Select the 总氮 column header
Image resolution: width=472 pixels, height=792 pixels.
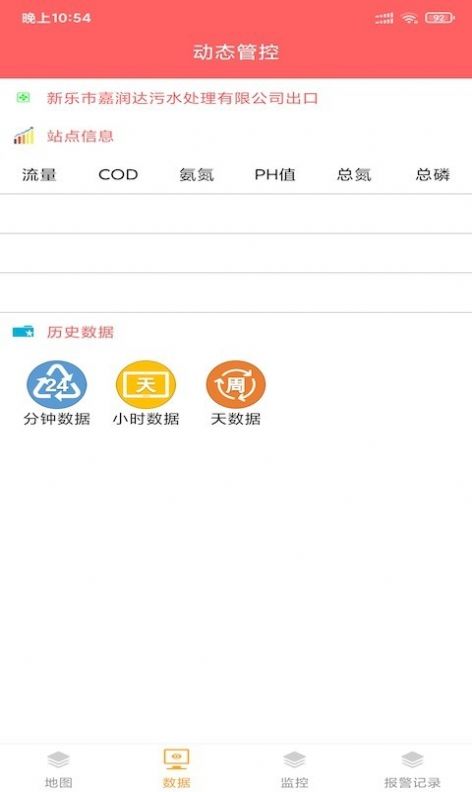click(x=354, y=175)
